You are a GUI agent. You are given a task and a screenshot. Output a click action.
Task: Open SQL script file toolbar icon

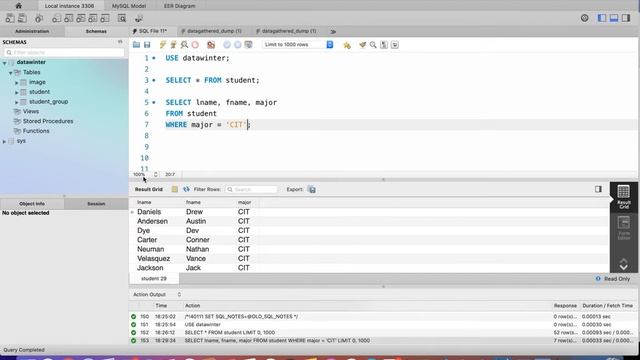point(22,18)
